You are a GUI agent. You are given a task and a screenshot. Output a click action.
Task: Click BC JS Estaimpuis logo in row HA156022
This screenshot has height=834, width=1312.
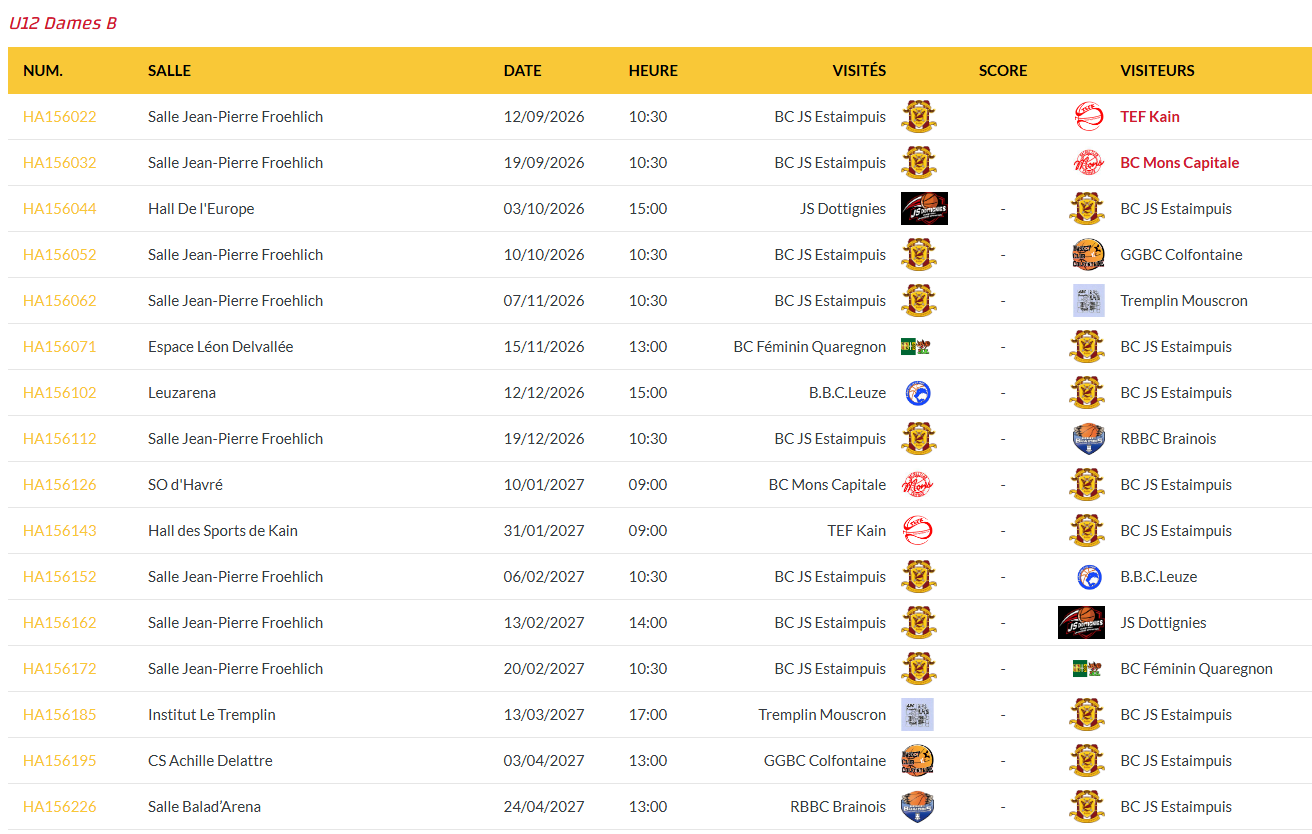pyautogui.click(x=918, y=117)
